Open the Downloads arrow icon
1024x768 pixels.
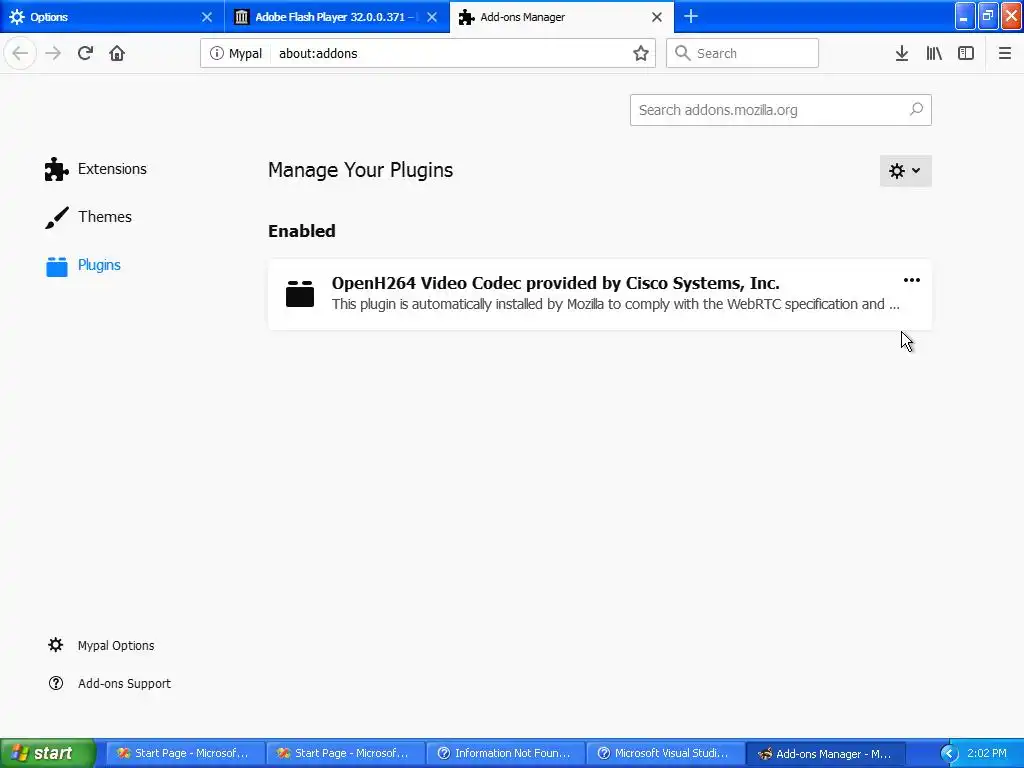coord(902,53)
